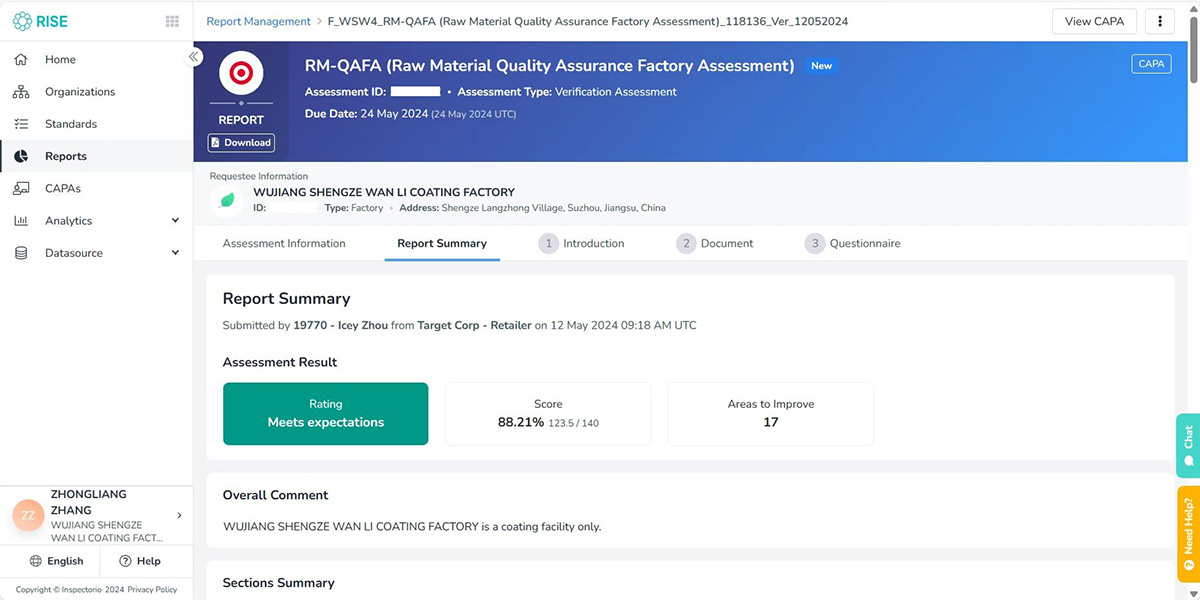The image size is (1200, 600).
Task: Open the Privacy Policy link
Action: coord(152,590)
